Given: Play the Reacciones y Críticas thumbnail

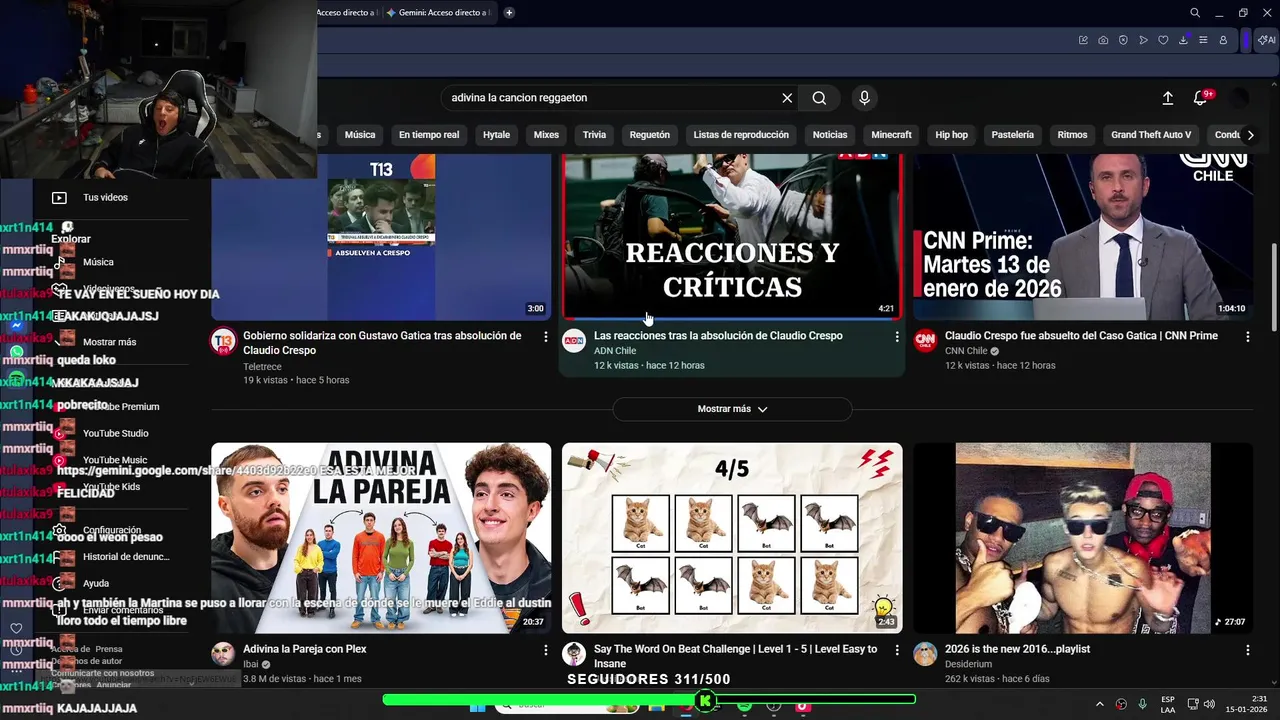Looking at the screenshot, I should coord(732,237).
